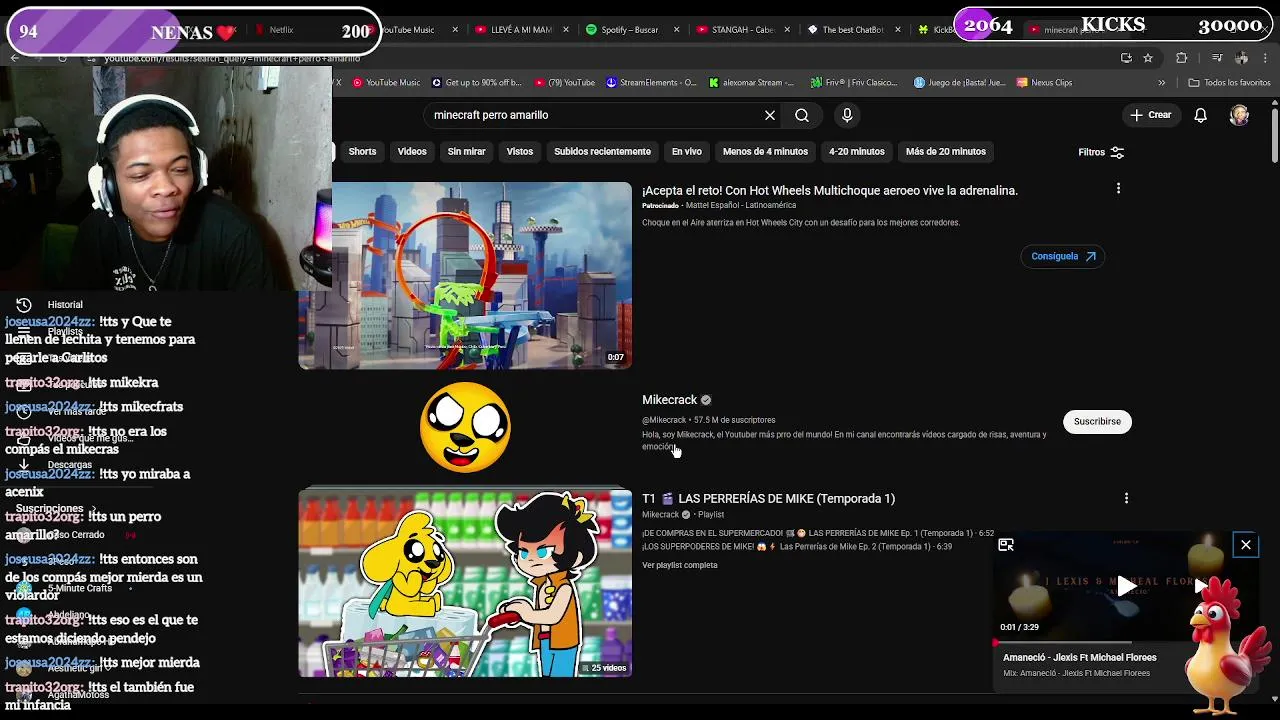Click the Crear button

[x=1151, y=115]
